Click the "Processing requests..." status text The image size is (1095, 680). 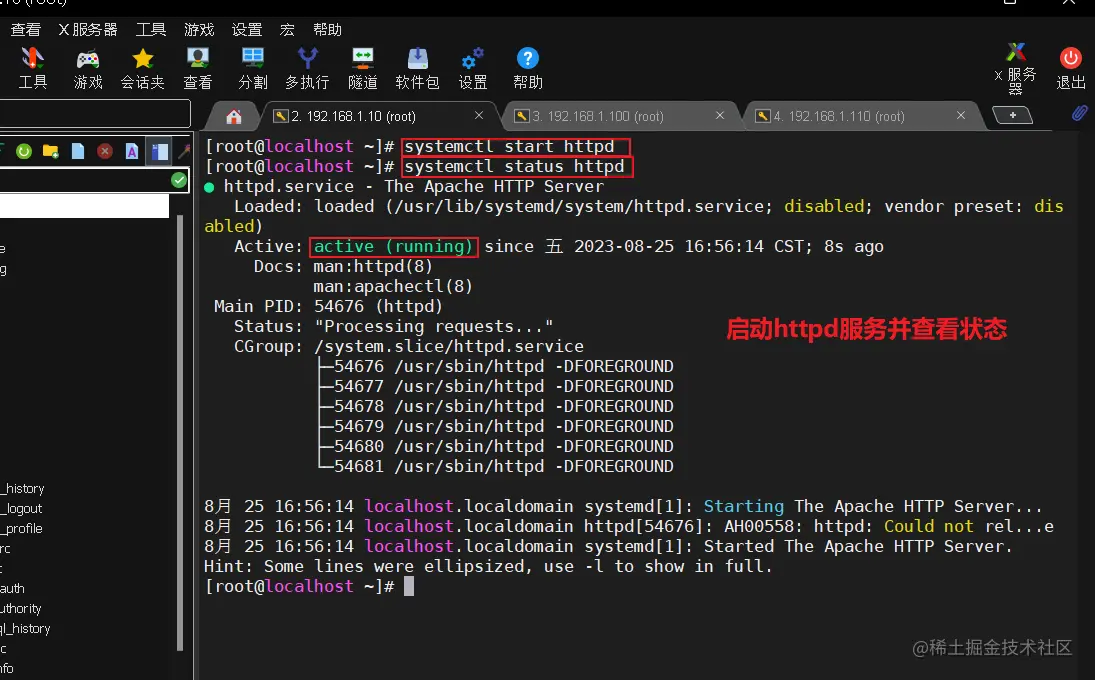pos(434,326)
